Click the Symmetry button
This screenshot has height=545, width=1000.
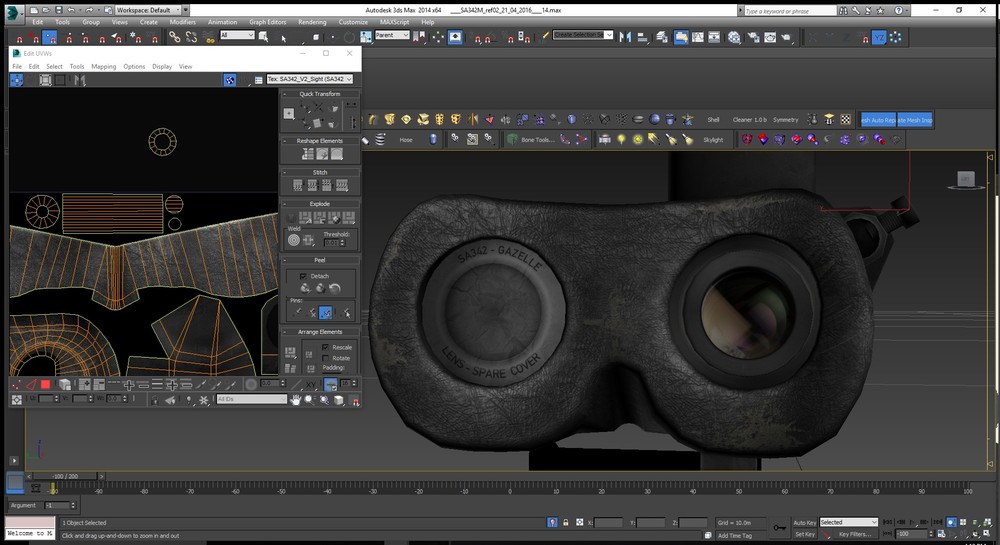[786, 120]
